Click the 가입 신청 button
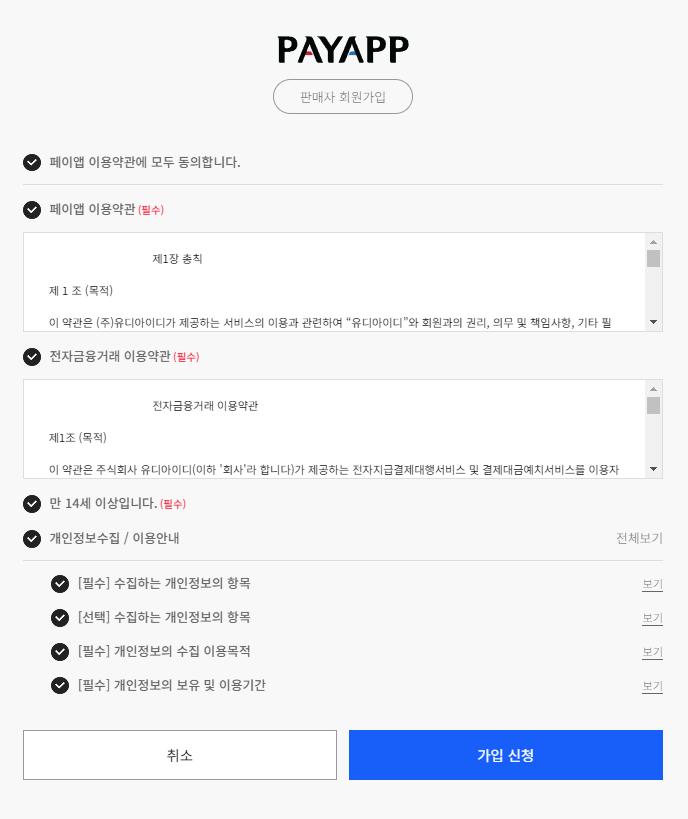 click(x=506, y=755)
